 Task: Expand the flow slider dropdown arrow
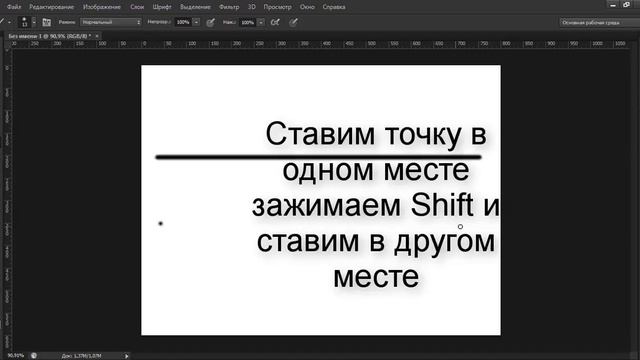(x=261, y=22)
